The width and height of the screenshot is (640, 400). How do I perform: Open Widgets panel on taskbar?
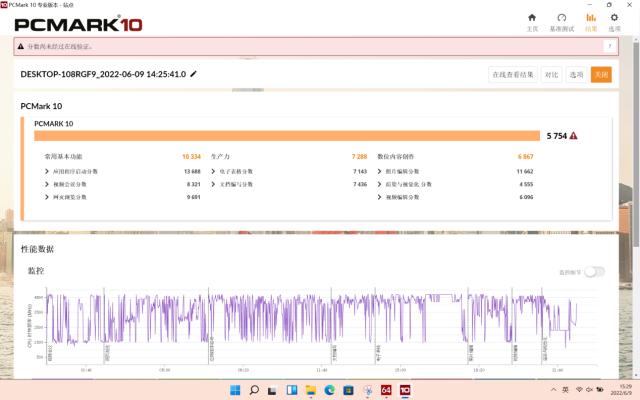[291, 390]
